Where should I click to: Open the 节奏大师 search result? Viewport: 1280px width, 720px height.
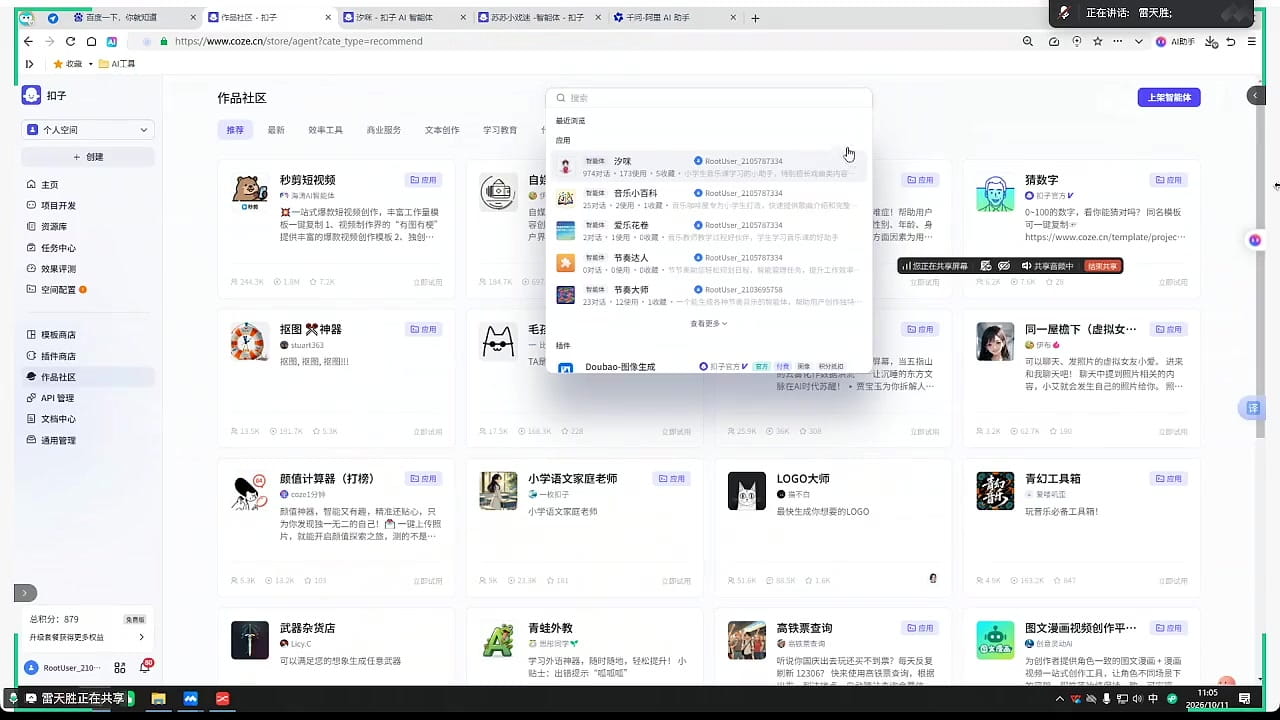pyautogui.click(x=710, y=294)
